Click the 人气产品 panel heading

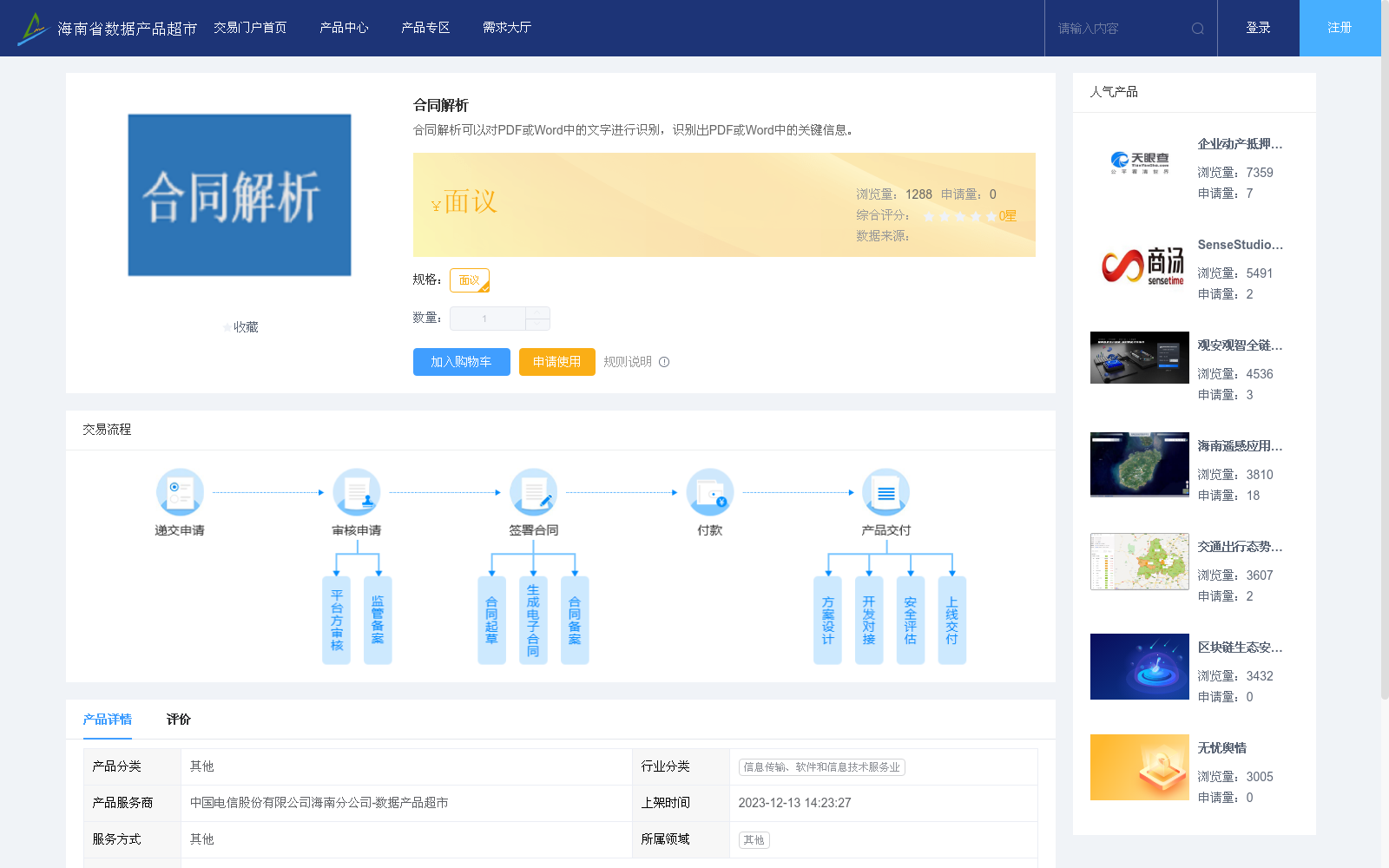click(x=1114, y=92)
